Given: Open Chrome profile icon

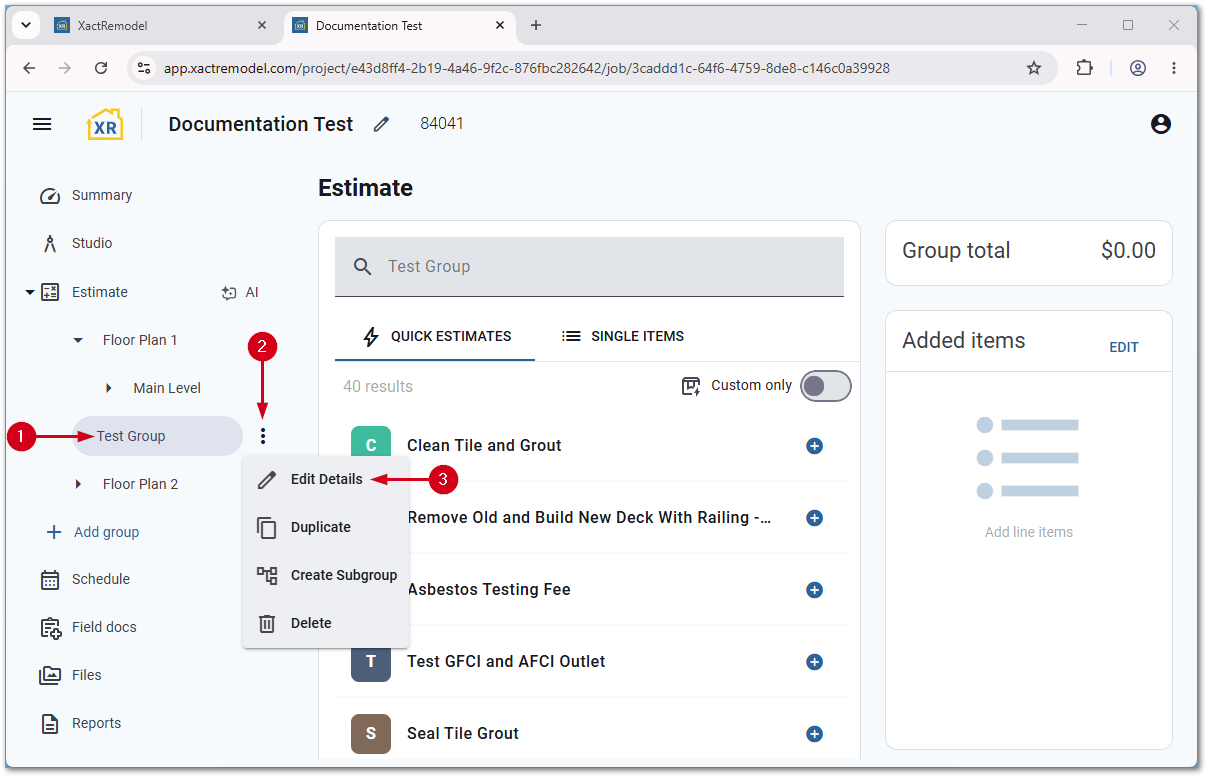Looking at the screenshot, I should point(1138,68).
